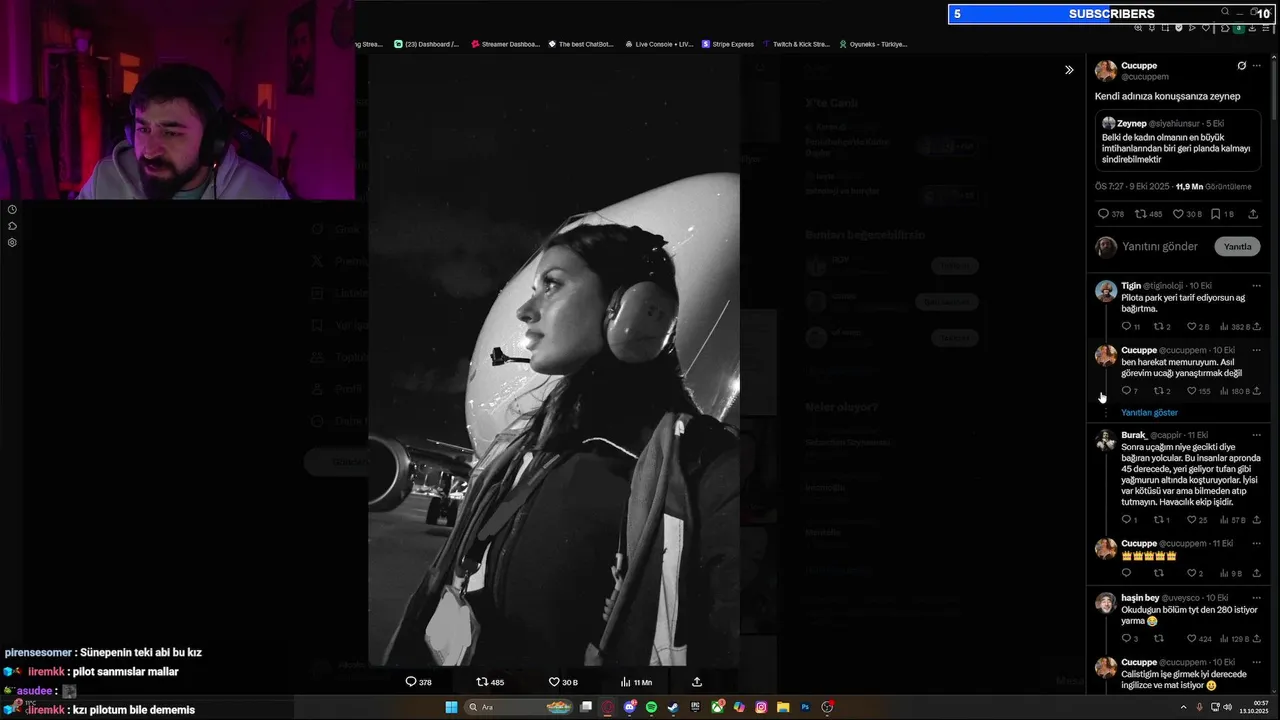Reply icon showing 378 in sidebar tweet
The width and height of the screenshot is (1280, 720).
(1103, 214)
